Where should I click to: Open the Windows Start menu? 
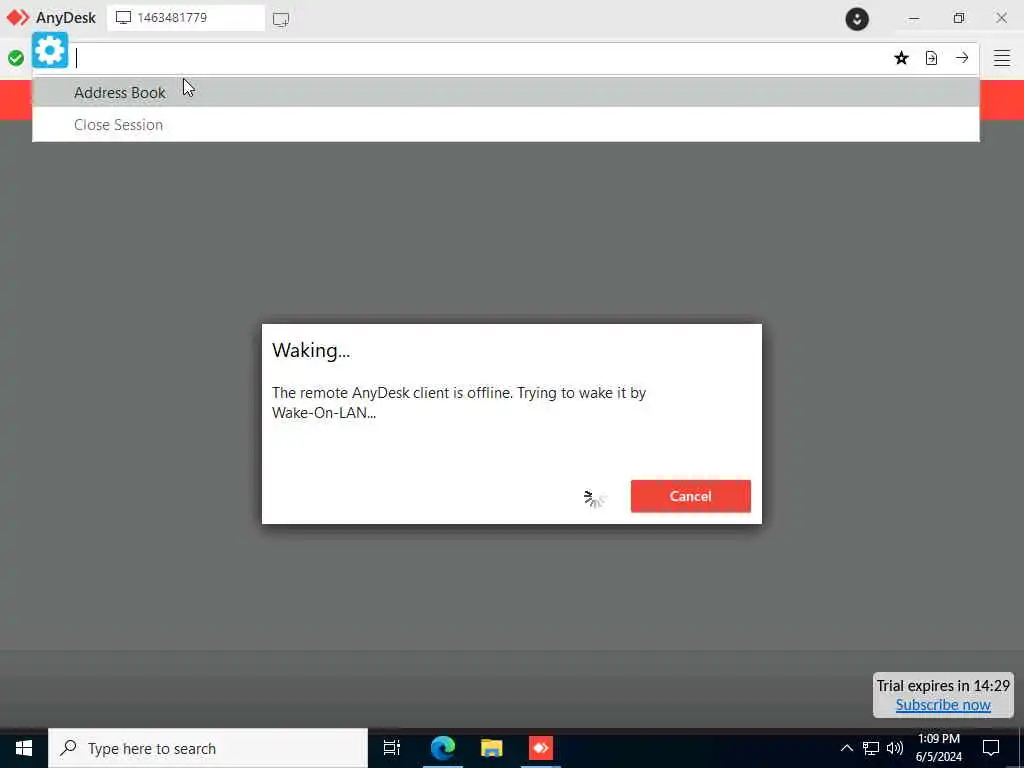24,748
